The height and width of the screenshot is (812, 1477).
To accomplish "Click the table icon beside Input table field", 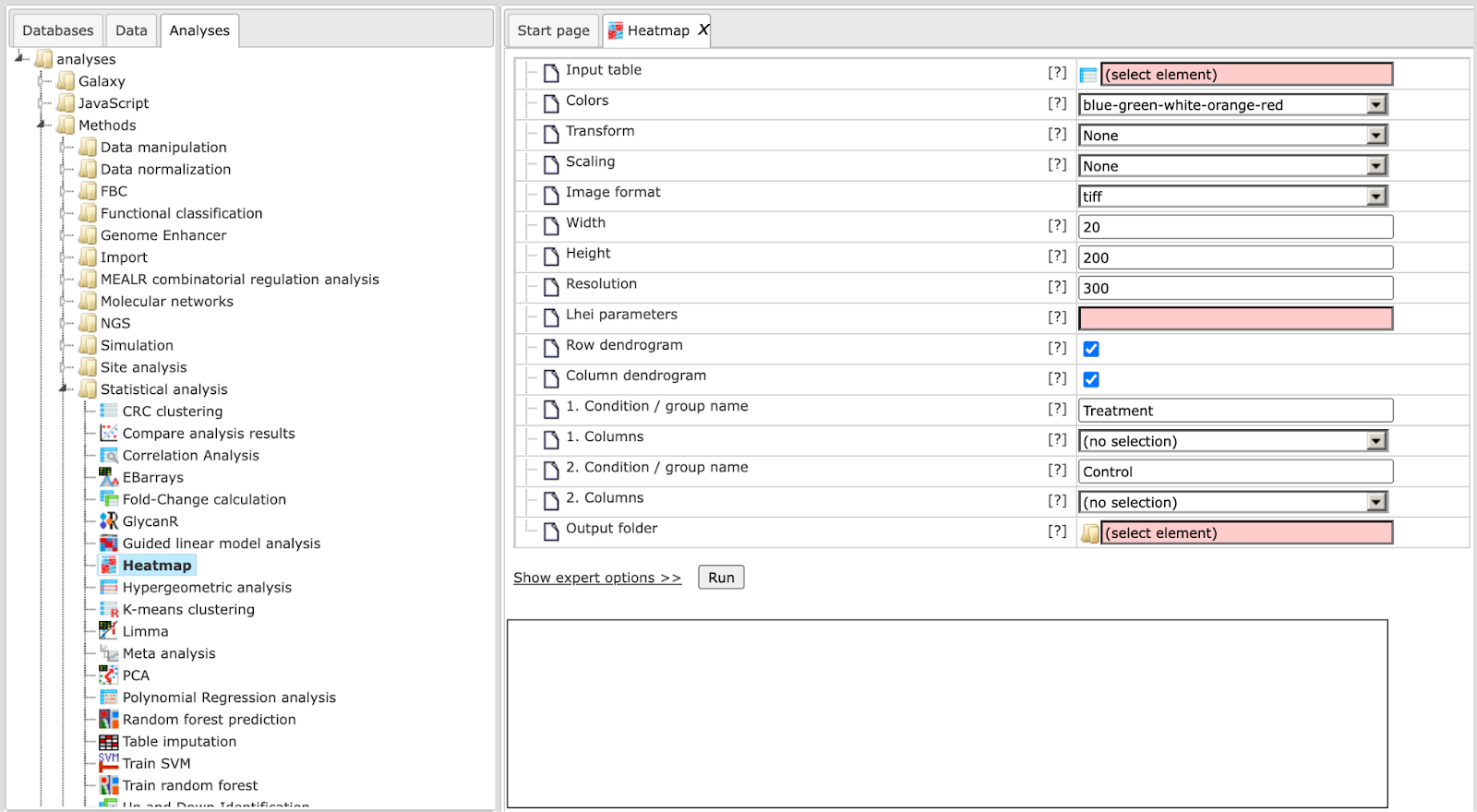I will [1088, 75].
